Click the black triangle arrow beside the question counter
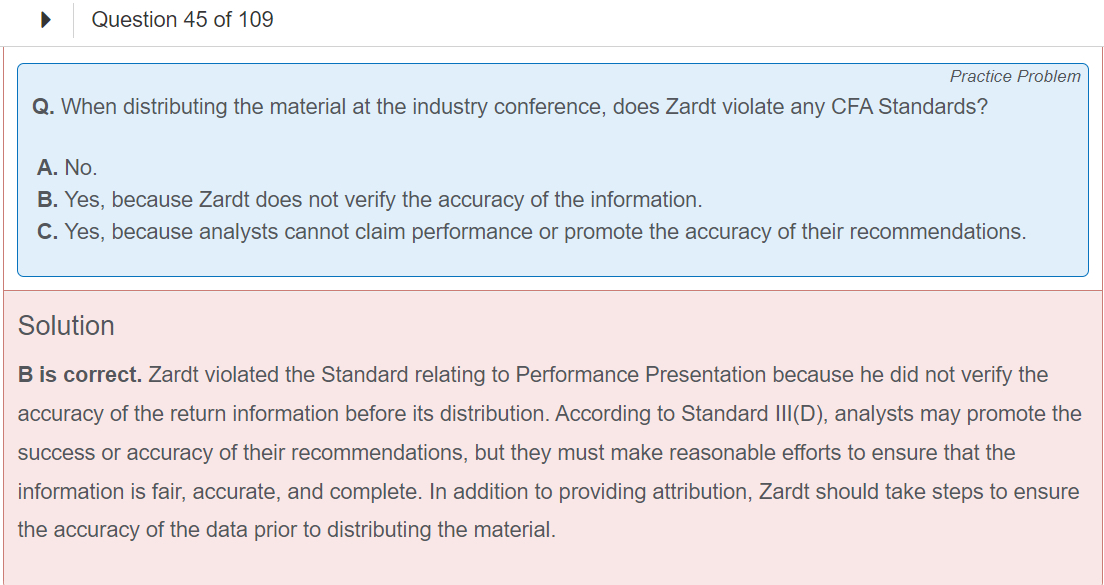 click(46, 20)
